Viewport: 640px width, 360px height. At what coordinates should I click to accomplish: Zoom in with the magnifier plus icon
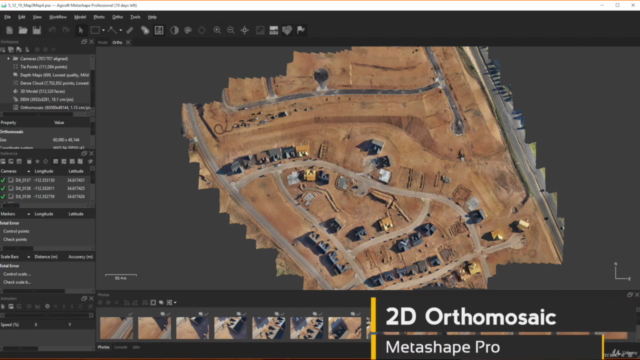(x=217, y=30)
